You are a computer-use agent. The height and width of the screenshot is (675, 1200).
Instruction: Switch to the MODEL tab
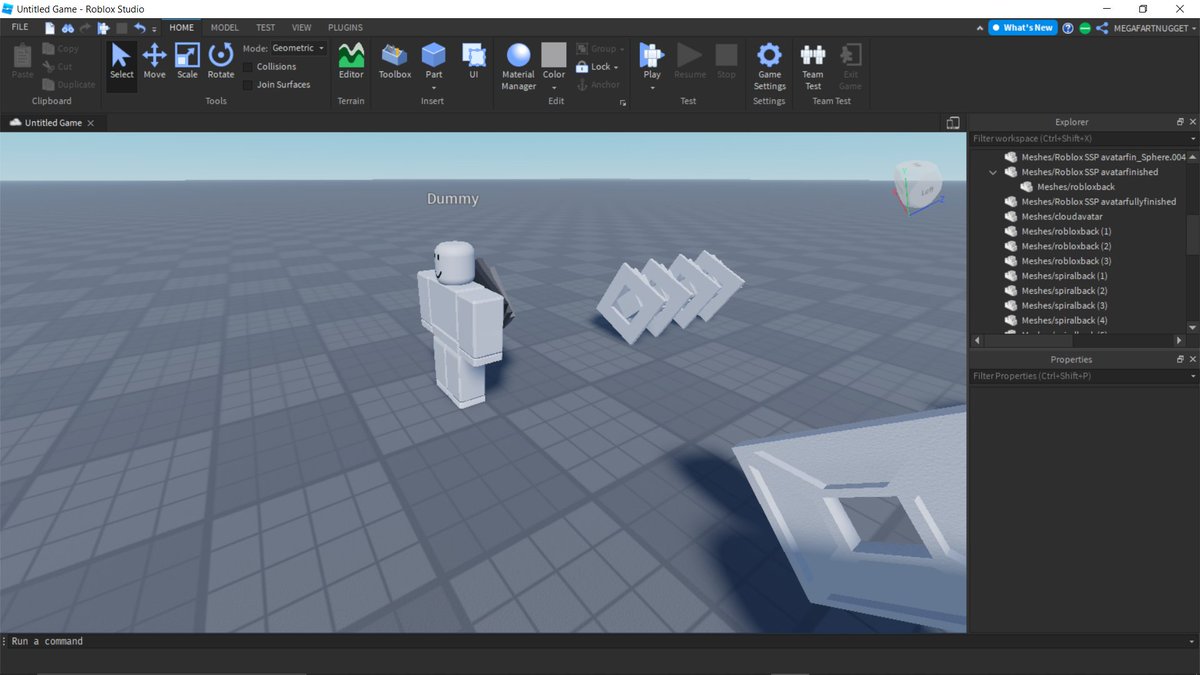click(225, 28)
